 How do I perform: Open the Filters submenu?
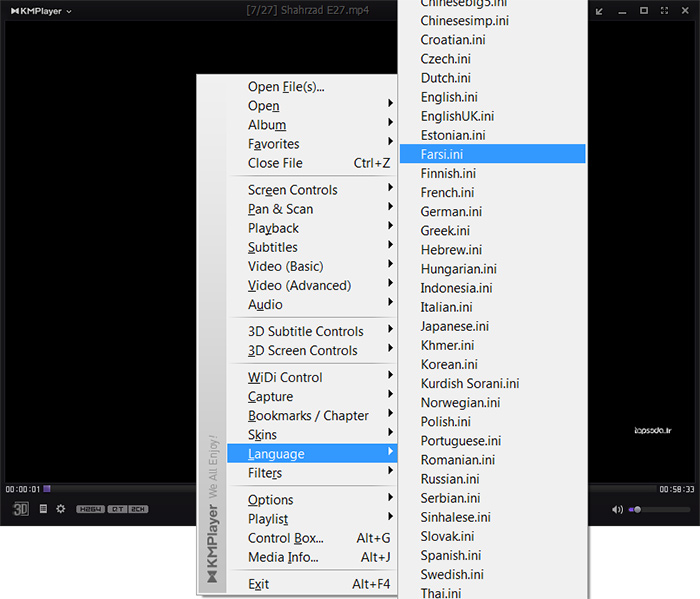tap(312, 473)
